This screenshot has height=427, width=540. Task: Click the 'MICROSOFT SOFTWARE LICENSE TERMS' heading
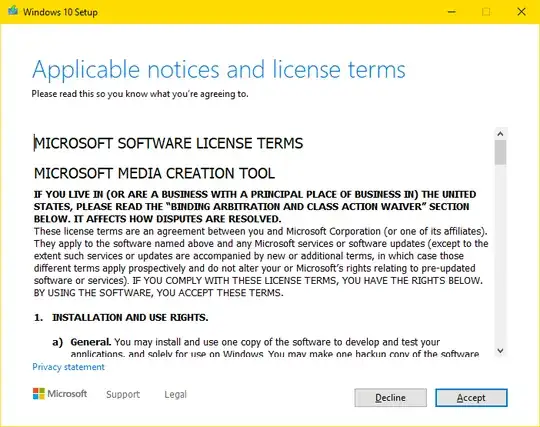[x=168, y=143]
